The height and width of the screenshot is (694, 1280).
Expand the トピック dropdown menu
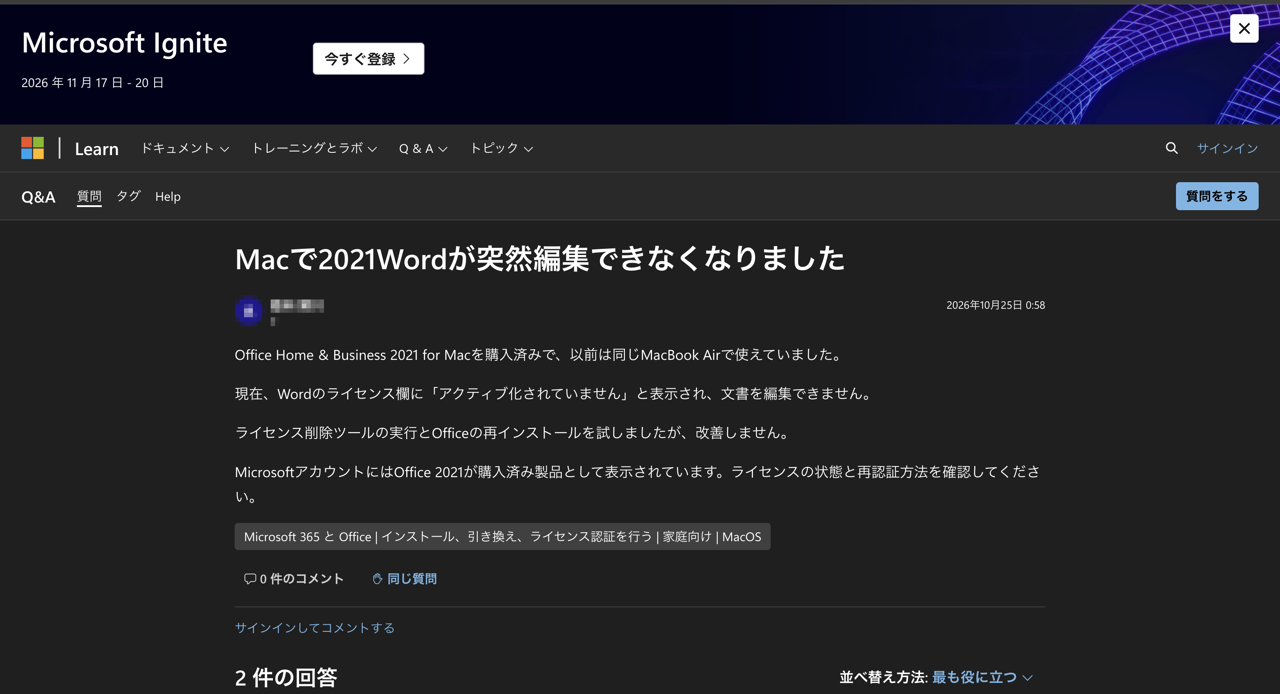pos(501,148)
